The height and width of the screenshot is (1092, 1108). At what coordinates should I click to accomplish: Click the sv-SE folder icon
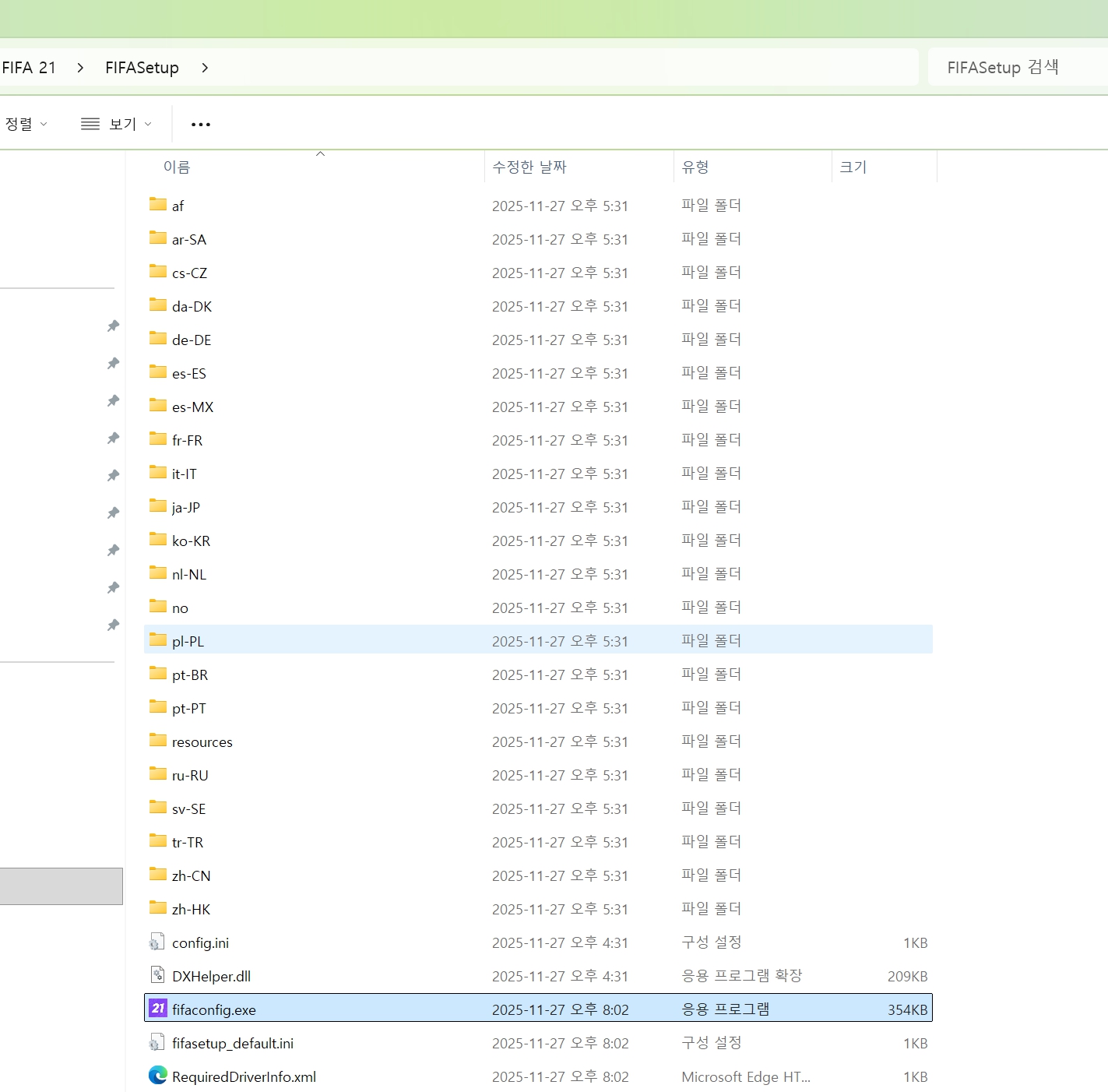coord(158,808)
